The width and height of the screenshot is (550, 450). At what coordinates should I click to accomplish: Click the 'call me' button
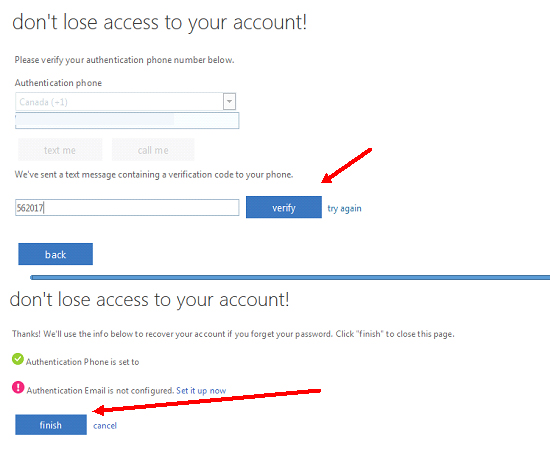(153, 150)
